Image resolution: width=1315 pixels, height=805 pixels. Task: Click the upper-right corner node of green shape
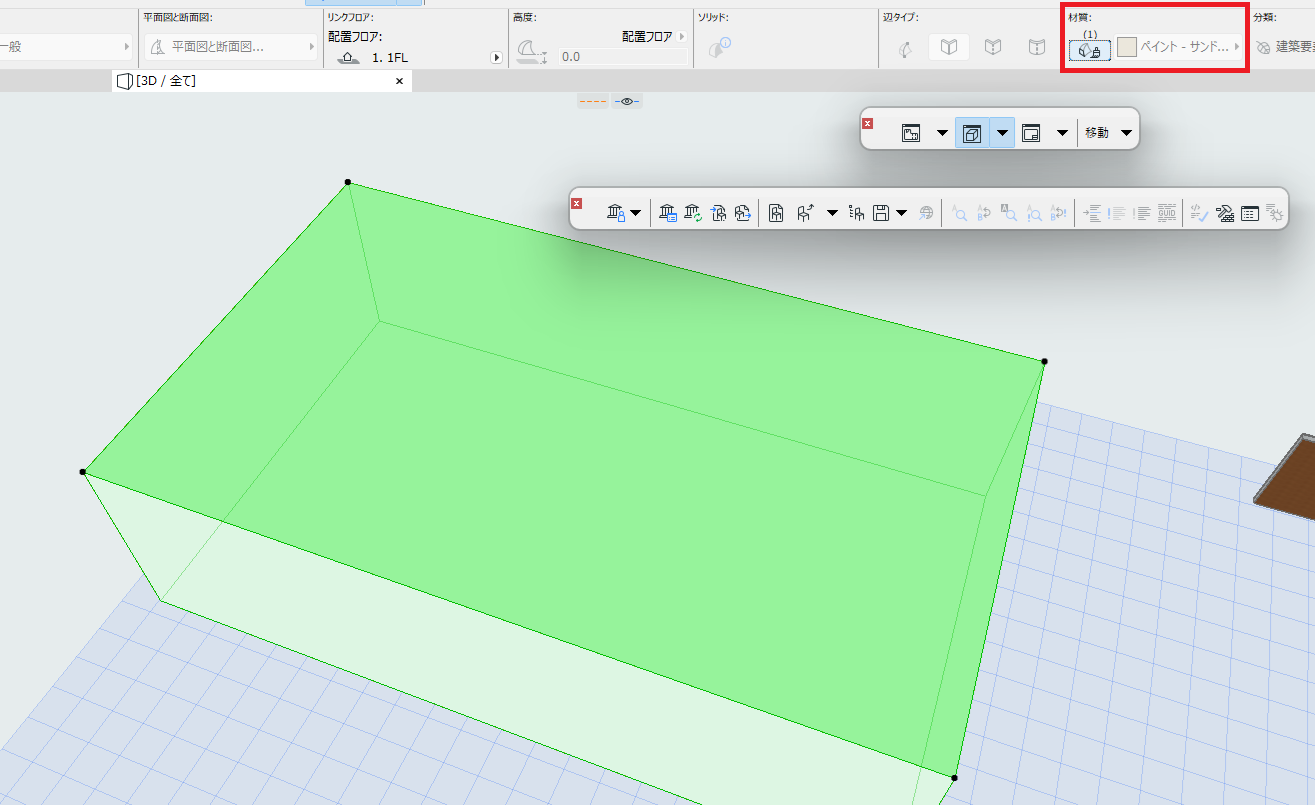tap(1044, 361)
